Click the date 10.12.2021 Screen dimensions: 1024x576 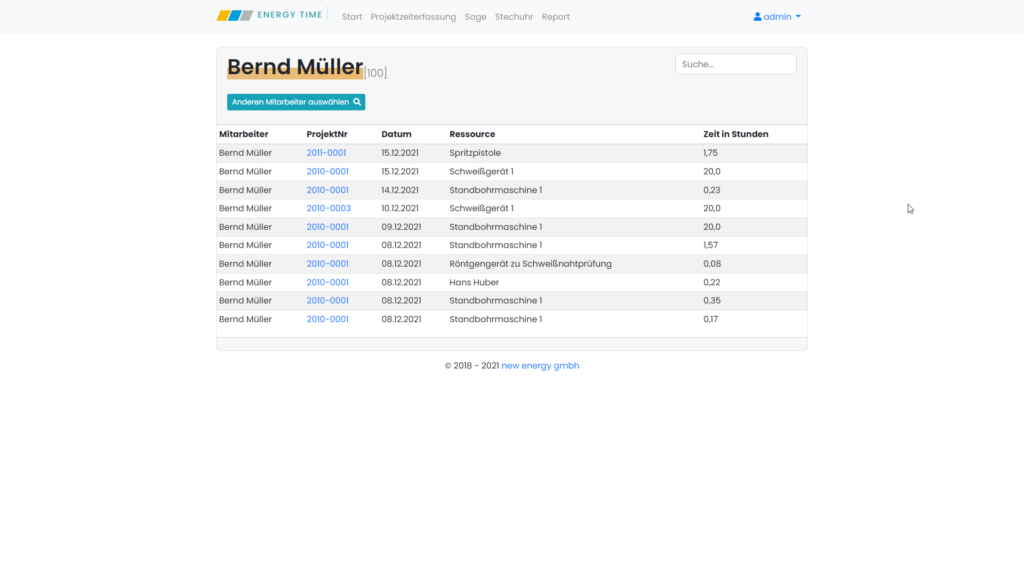pyautogui.click(x=400, y=208)
